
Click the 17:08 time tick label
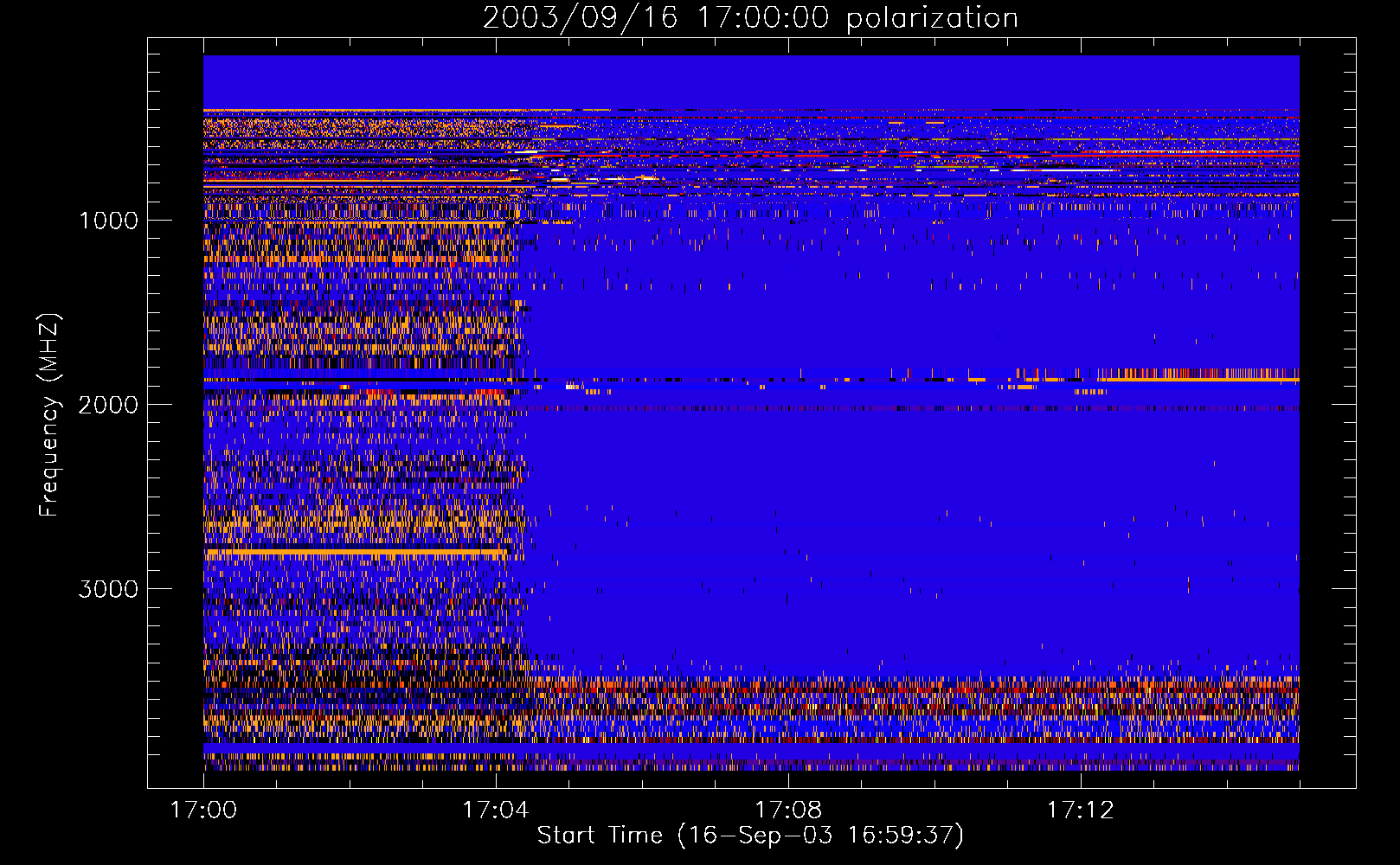(788, 811)
